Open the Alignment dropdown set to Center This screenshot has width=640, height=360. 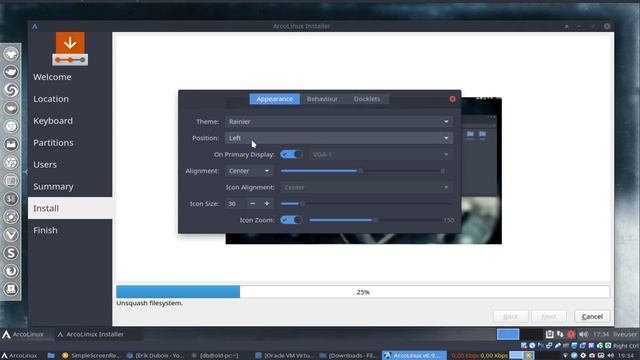[249, 171]
